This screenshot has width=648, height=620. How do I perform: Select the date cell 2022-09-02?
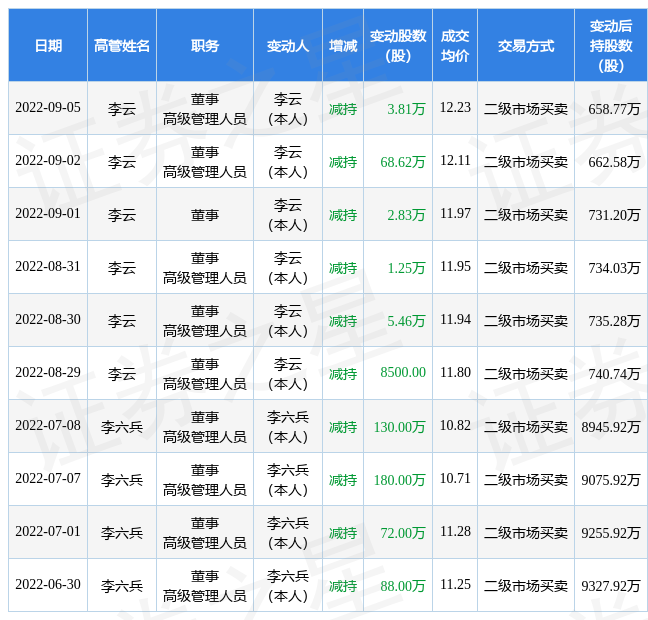coord(48,160)
